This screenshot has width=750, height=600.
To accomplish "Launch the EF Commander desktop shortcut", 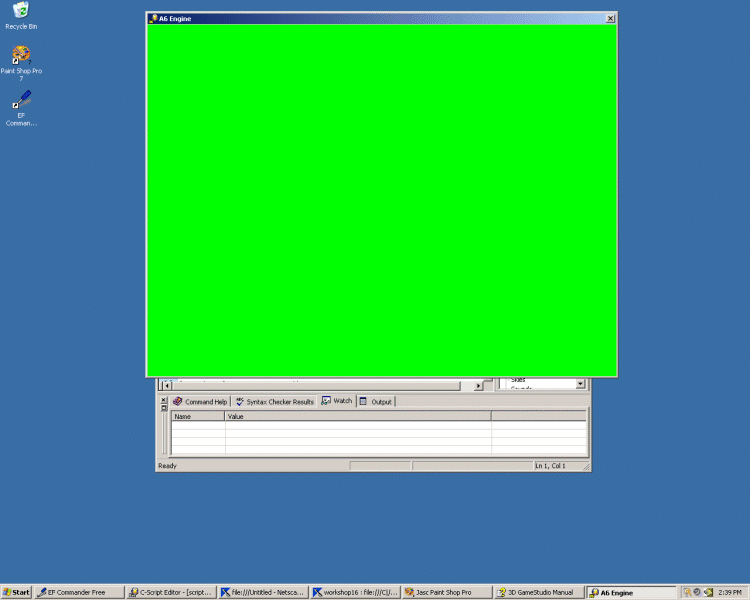I will coord(21,101).
